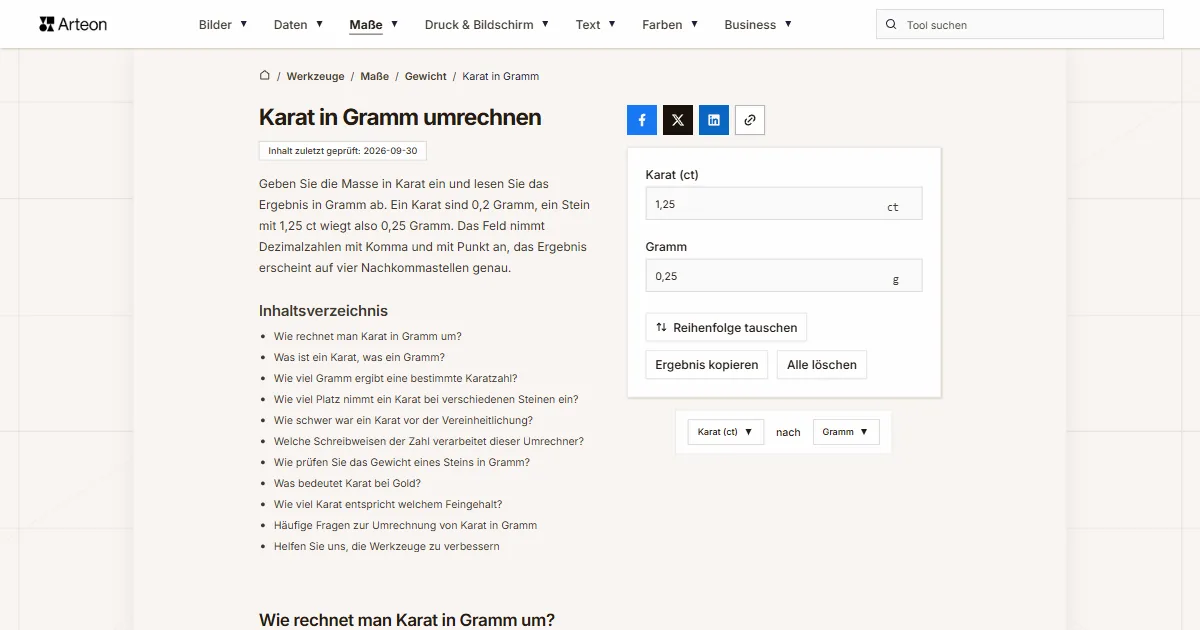Click the 'Inhalt zuletzt geprüft: 2026-09-30' badge
1200x630 pixels.
pos(343,151)
